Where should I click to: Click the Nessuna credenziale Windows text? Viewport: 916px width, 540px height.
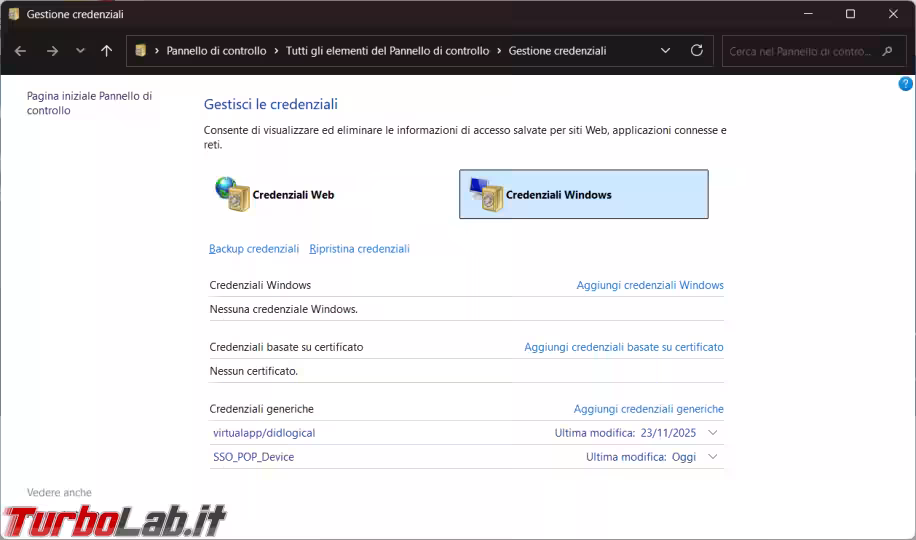point(283,309)
